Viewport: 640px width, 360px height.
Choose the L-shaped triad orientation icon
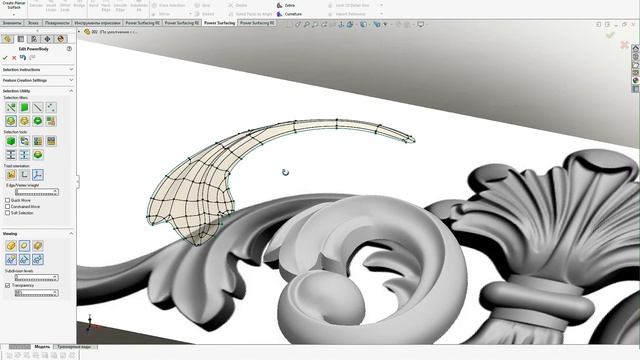click(x=24, y=175)
